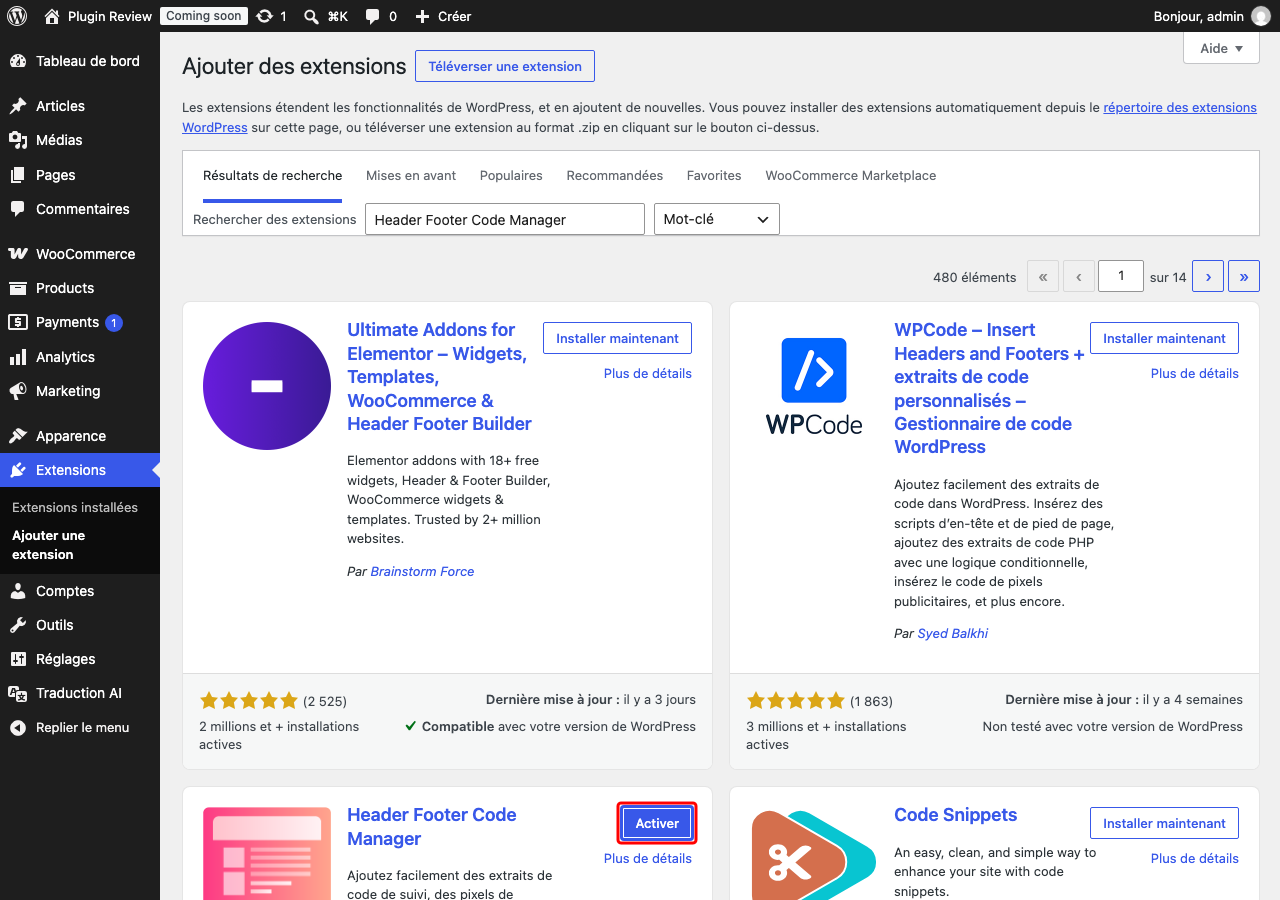The width and height of the screenshot is (1280, 900).
Task: Open the Brainstorm Force author link
Action: 422,572
